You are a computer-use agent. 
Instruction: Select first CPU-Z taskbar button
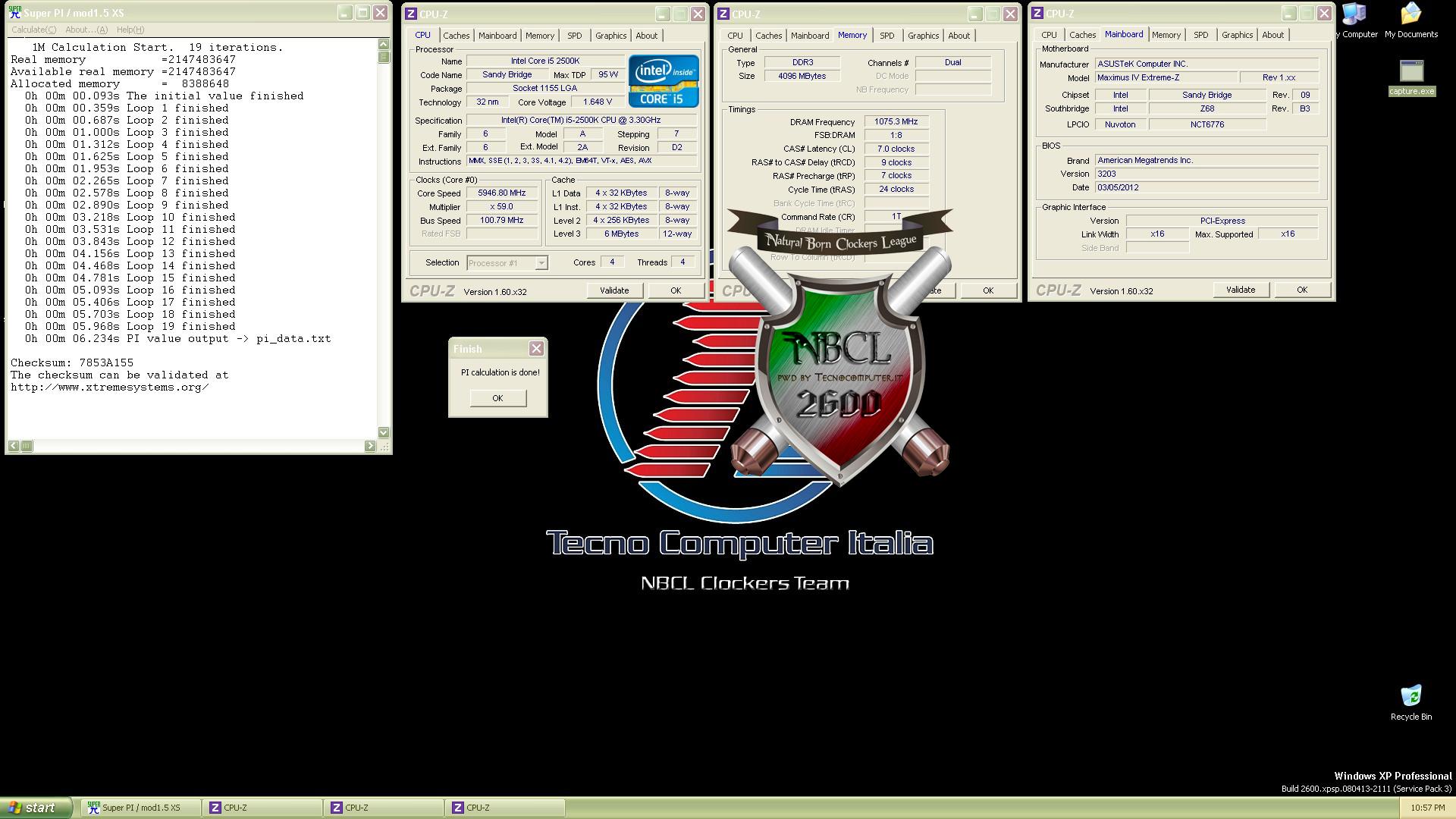262,808
